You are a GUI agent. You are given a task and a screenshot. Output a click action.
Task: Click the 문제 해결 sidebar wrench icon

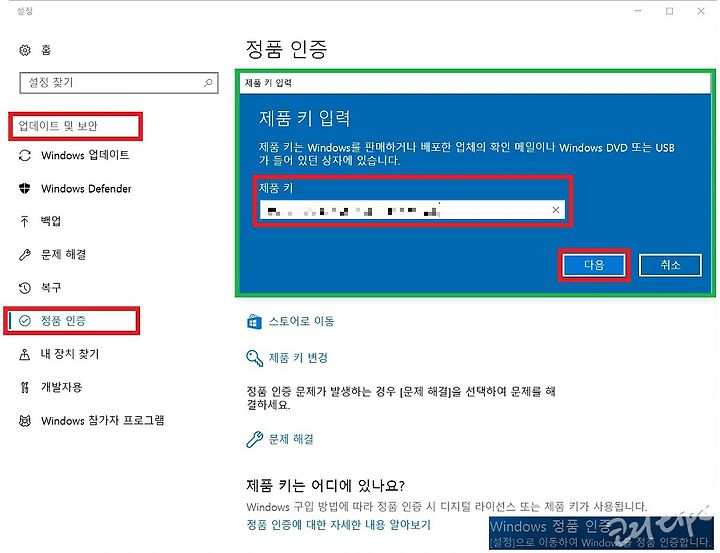pyautogui.click(x=25, y=254)
